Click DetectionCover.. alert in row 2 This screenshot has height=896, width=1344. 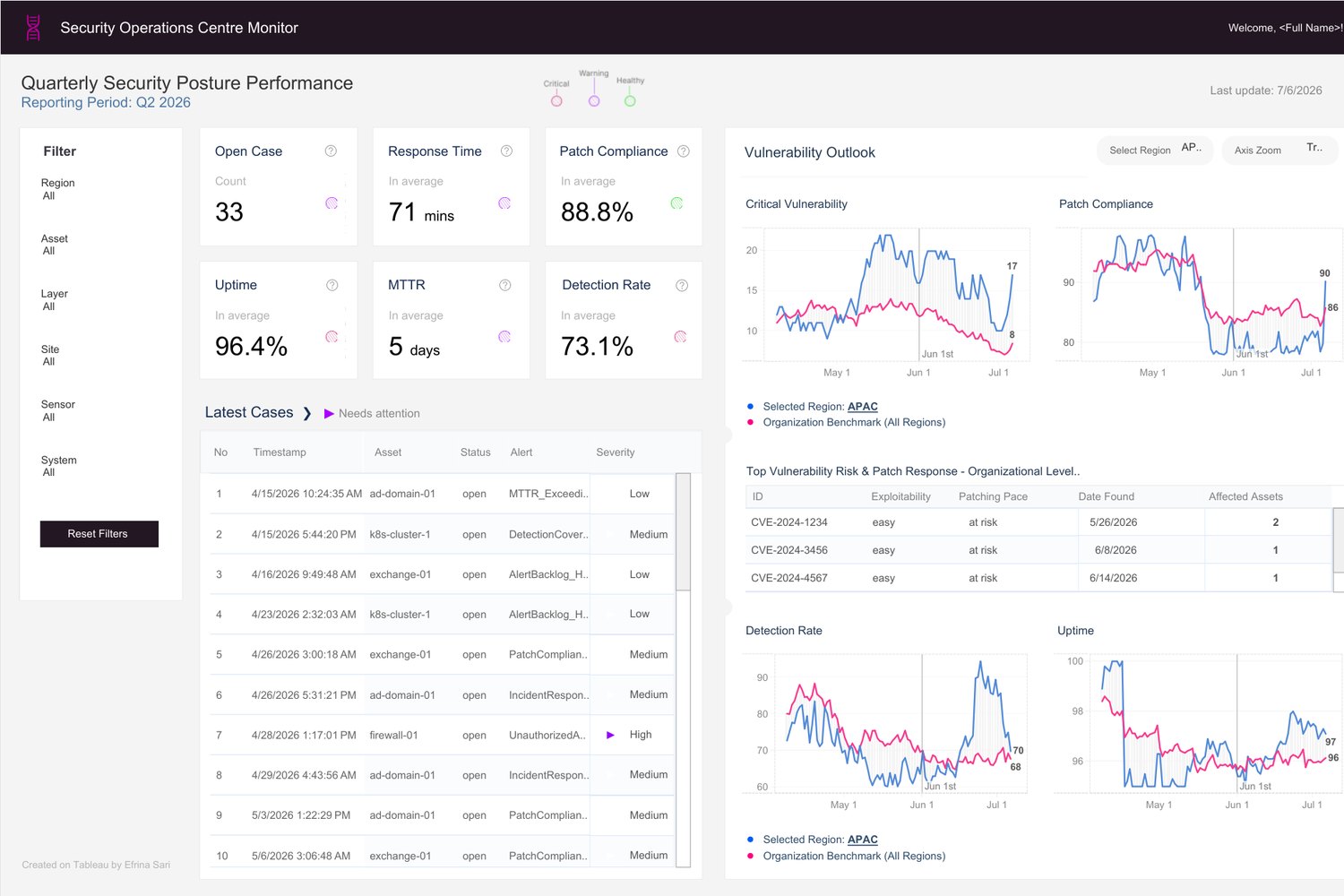point(548,534)
